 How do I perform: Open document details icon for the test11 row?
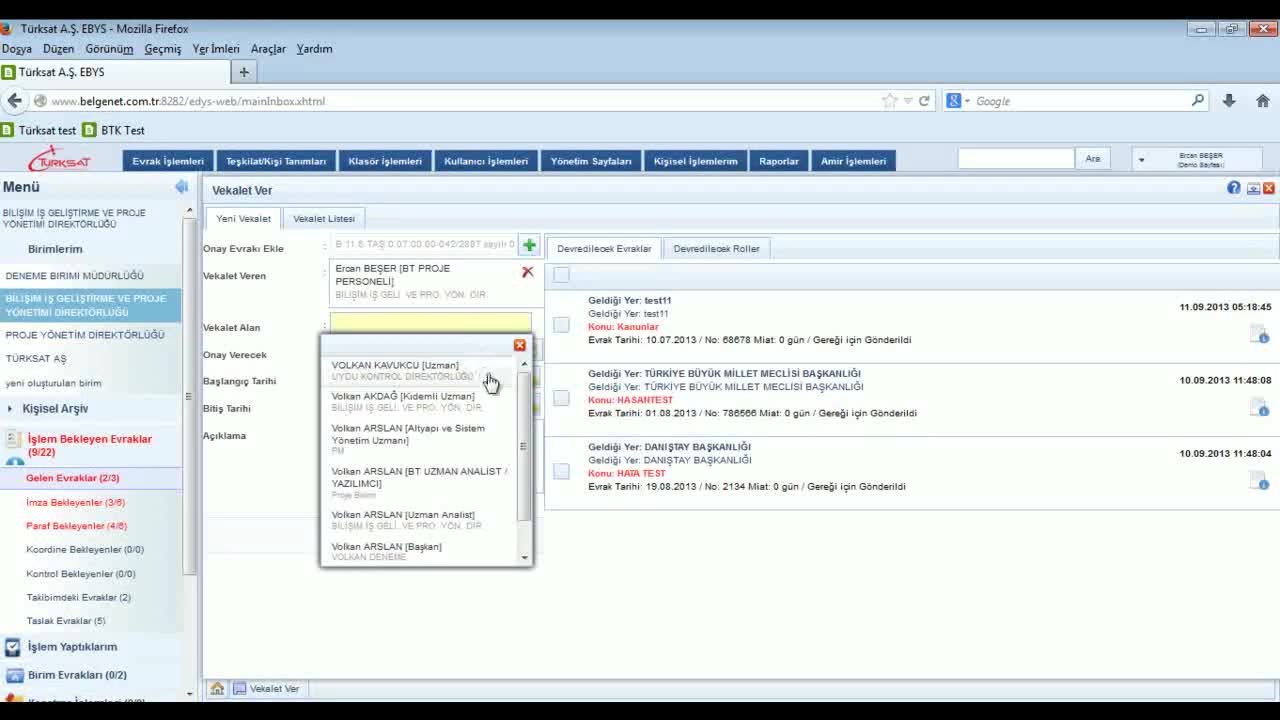[1259, 335]
